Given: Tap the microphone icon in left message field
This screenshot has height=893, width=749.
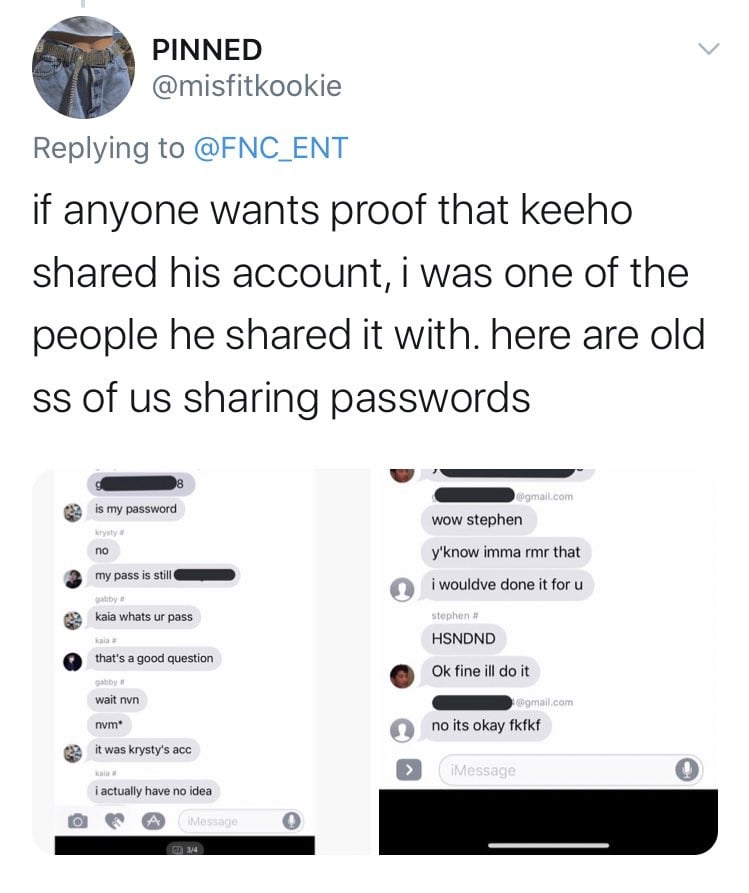Looking at the screenshot, I should tap(292, 821).
